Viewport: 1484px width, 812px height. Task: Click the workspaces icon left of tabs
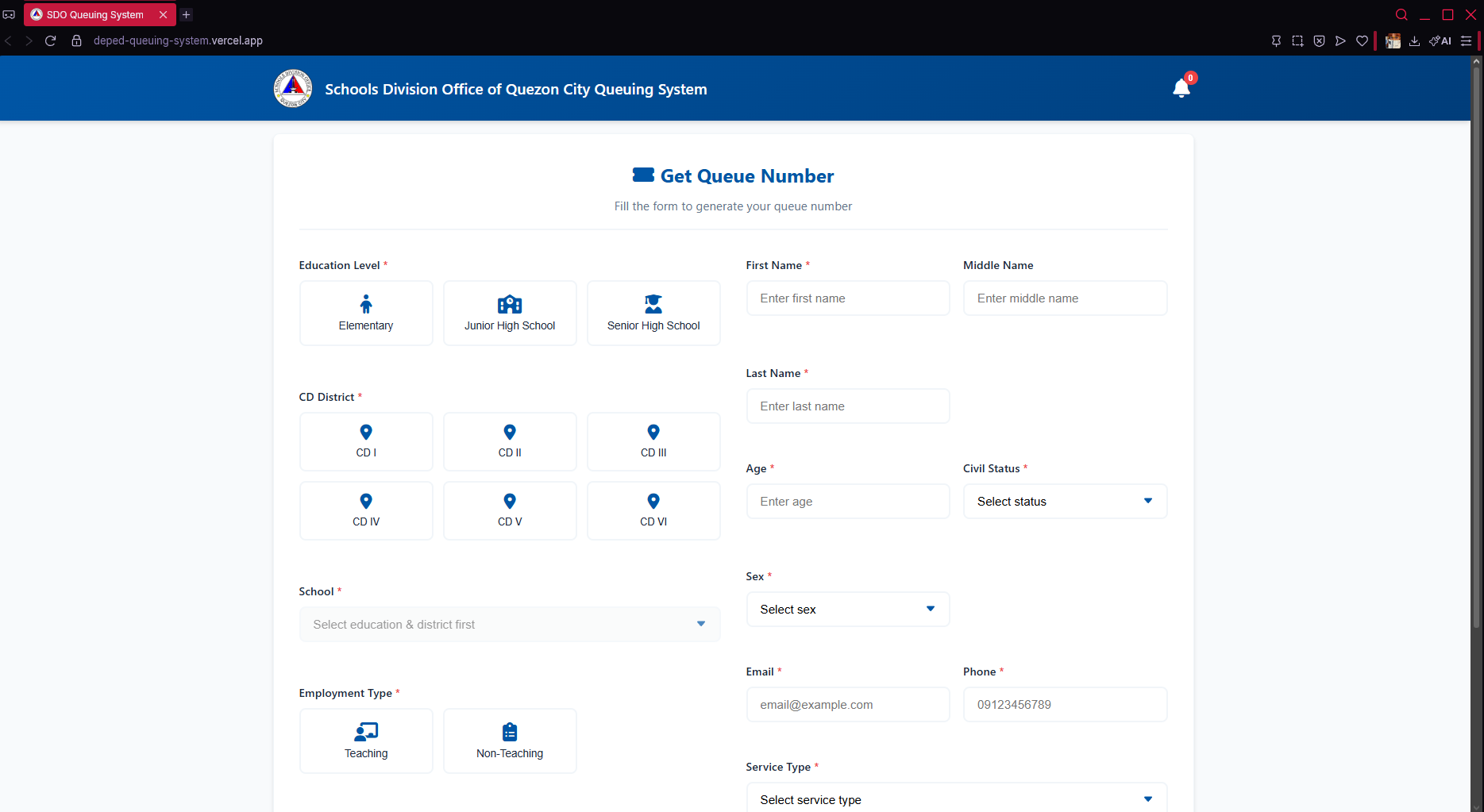tap(9, 14)
